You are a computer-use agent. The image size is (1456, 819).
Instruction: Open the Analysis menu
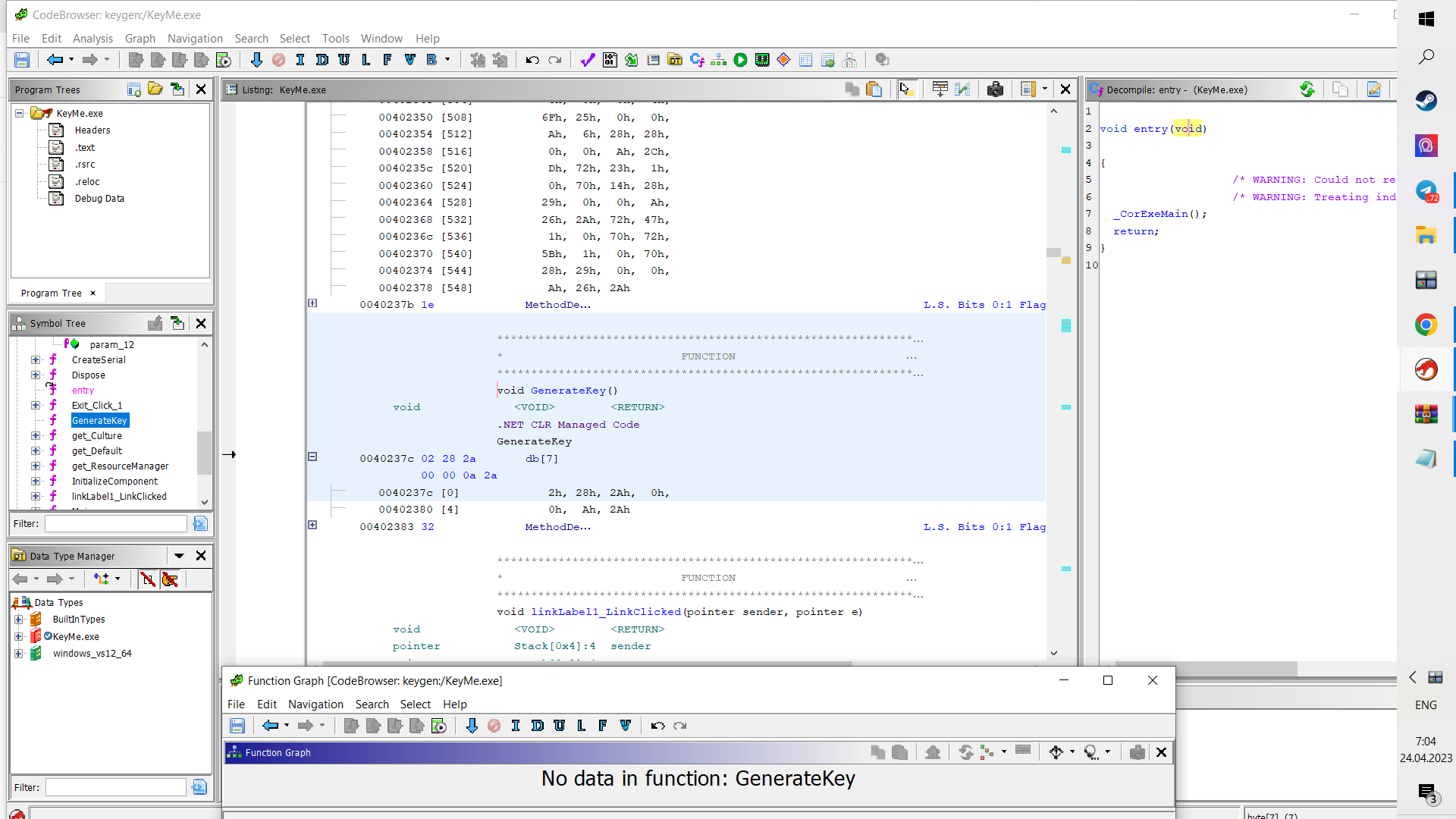[93, 39]
